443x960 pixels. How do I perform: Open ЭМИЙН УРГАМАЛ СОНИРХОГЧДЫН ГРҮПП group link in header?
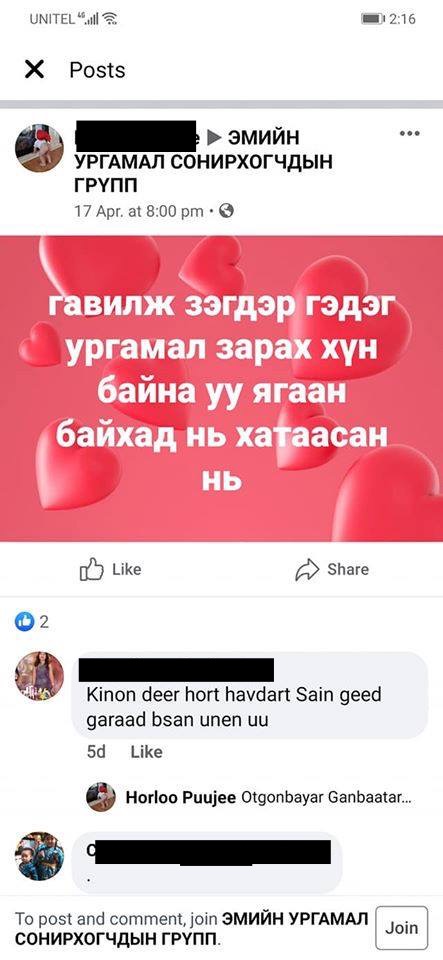tap(204, 160)
